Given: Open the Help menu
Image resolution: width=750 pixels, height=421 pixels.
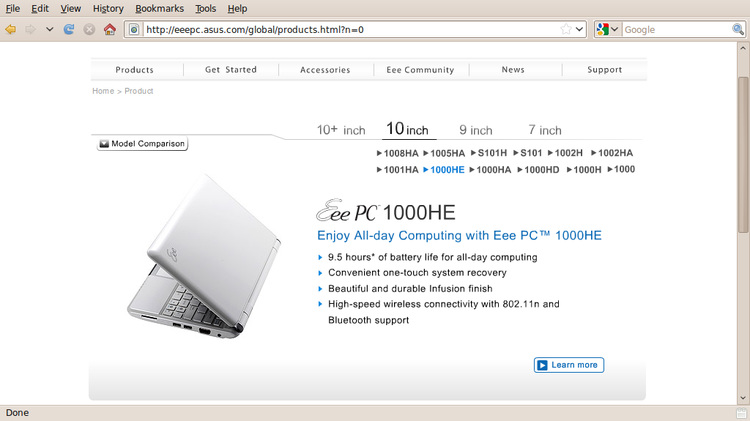Looking at the screenshot, I should pyautogui.click(x=237, y=9).
